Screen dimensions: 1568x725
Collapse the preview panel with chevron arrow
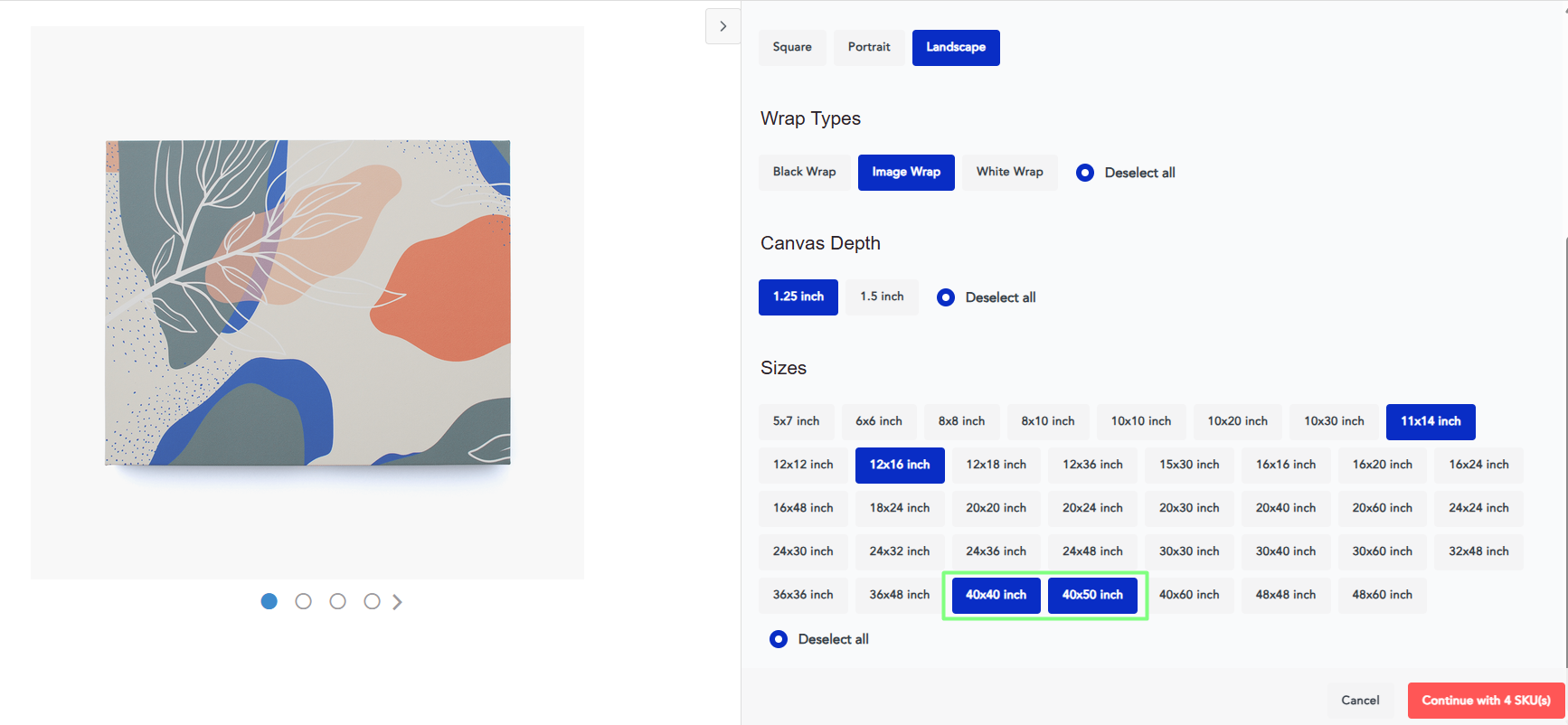click(x=723, y=26)
